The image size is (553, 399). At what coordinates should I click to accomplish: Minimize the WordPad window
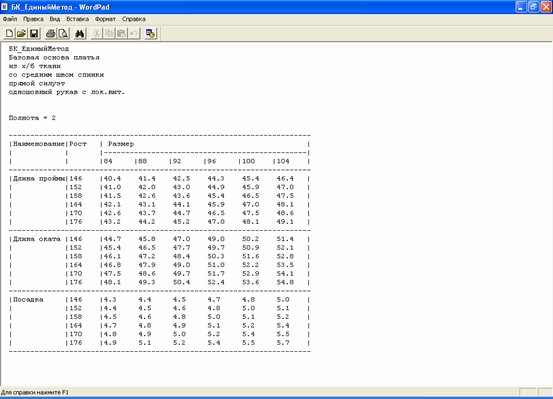pos(521,7)
